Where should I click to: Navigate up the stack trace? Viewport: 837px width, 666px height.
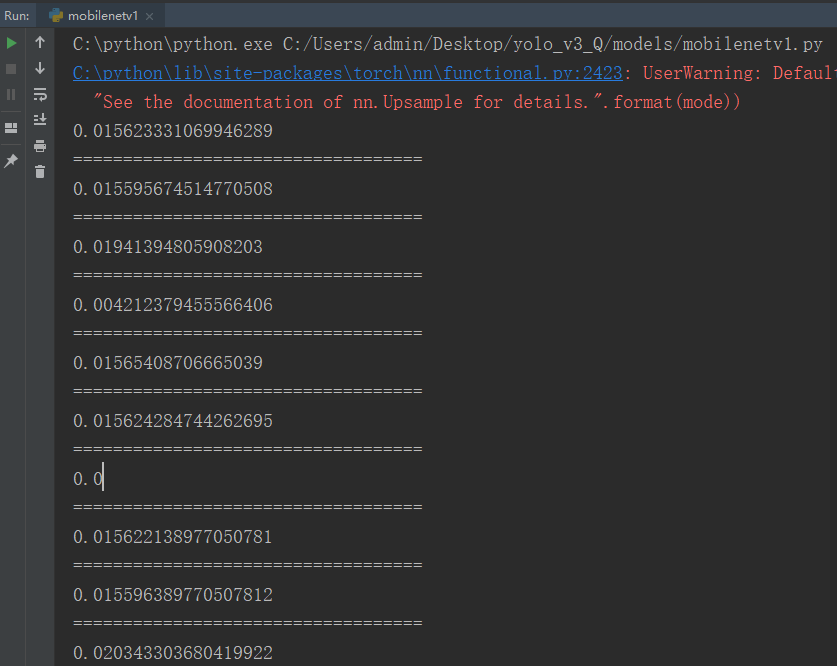39,43
